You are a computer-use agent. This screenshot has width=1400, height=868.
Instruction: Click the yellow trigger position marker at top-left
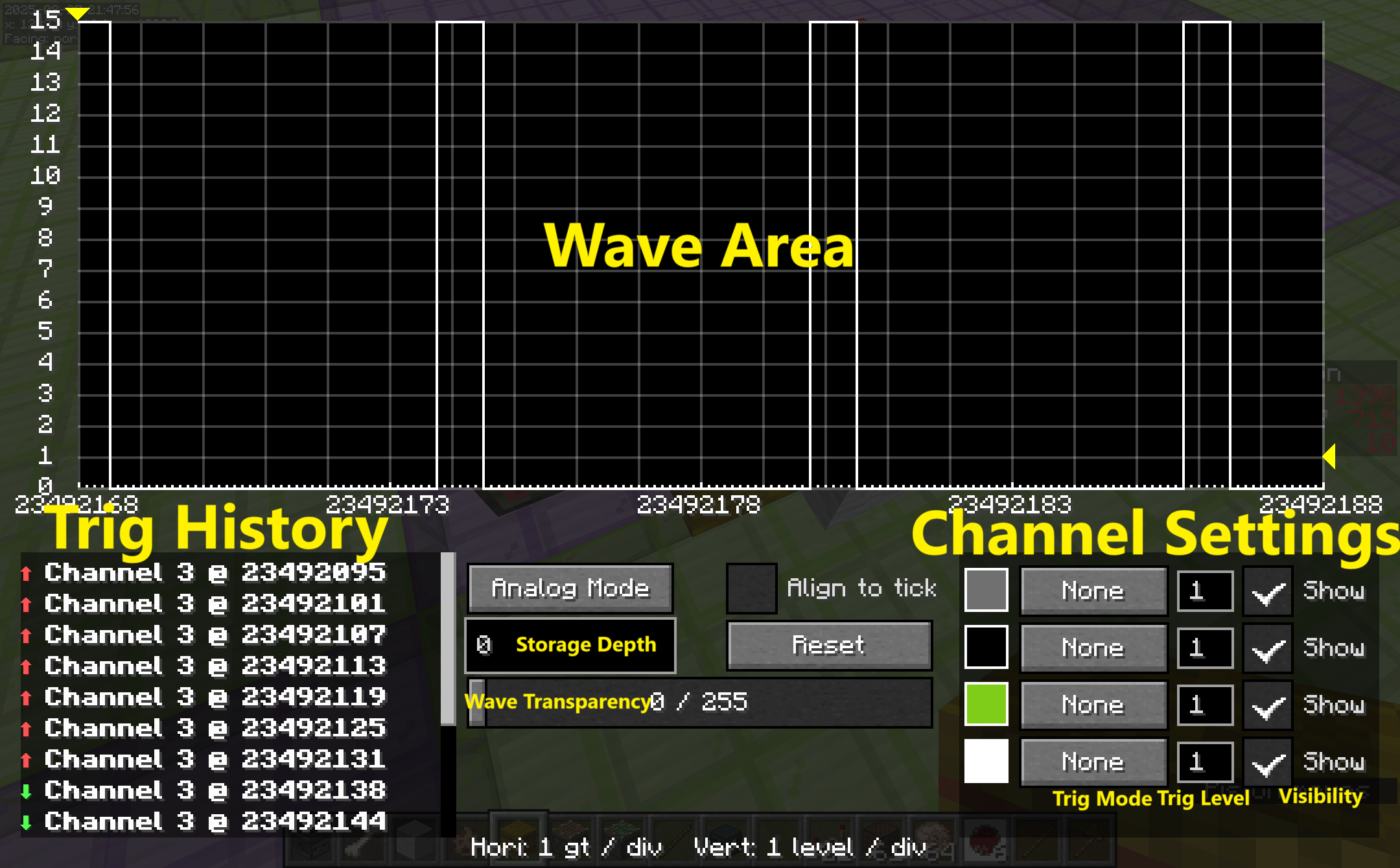pos(78,14)
